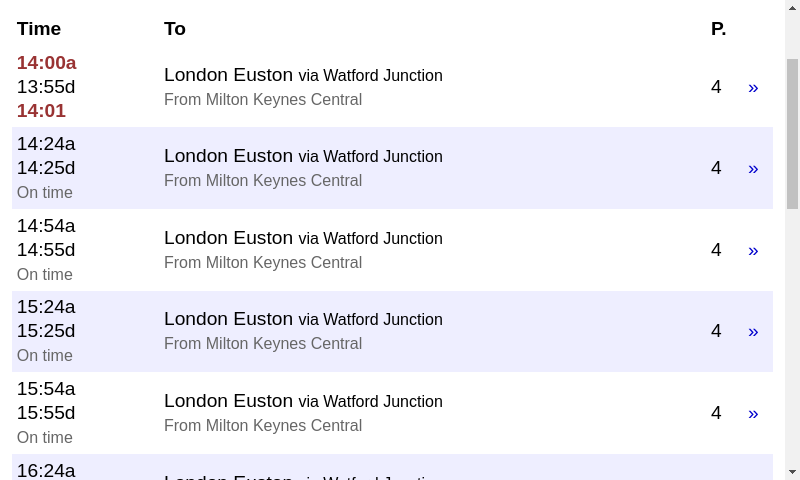Select delayed London Euston service expected 14:01
The width and height of the screenshot is (800, 480).
point(392,87)
